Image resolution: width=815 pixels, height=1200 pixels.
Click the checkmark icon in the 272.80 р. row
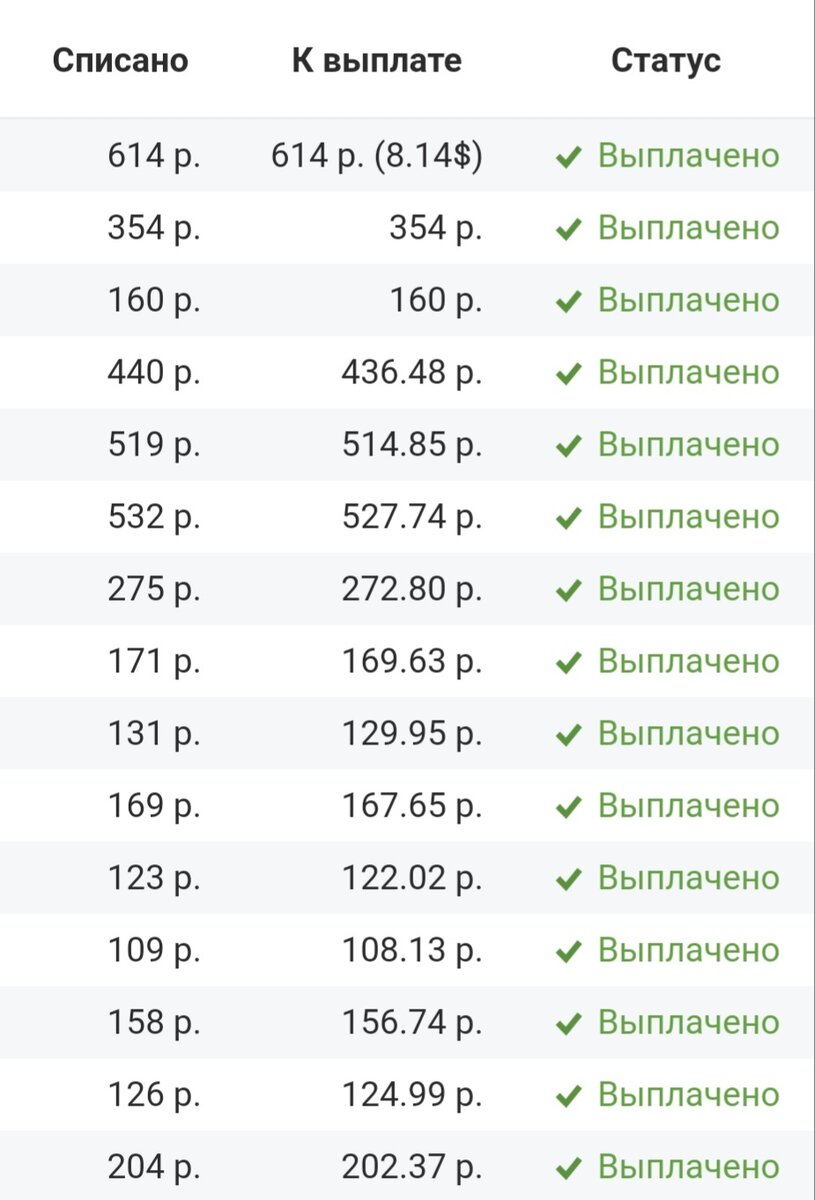[568, 591]
